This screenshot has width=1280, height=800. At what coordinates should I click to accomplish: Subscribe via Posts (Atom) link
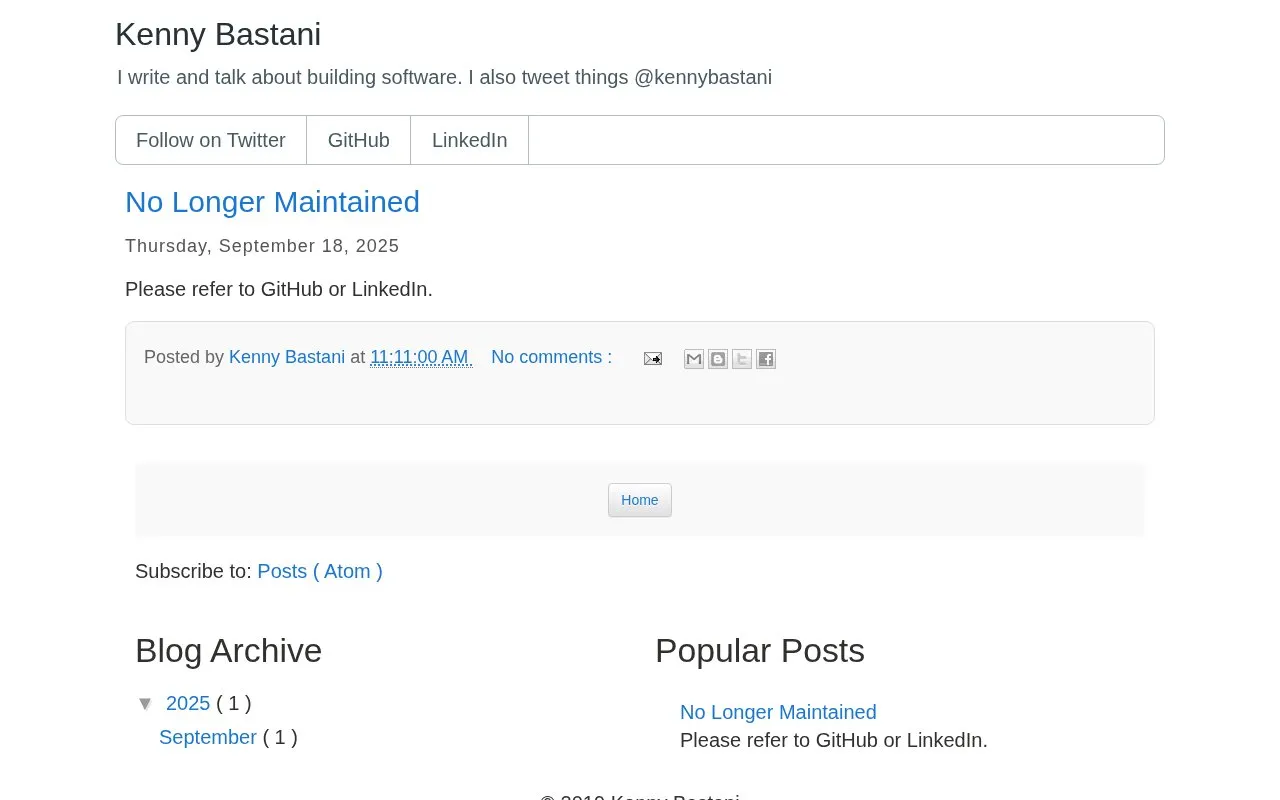320,571
